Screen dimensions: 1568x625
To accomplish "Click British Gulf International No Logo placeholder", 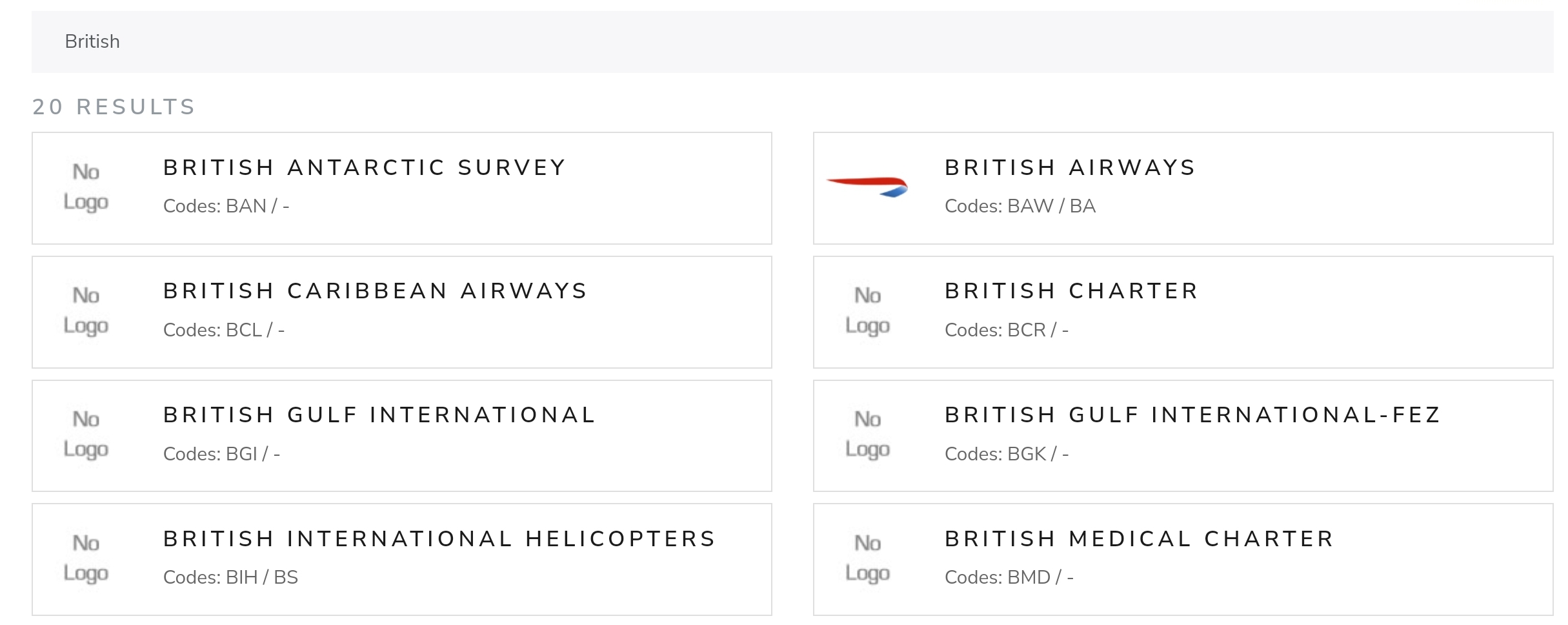I will (86, 435).
